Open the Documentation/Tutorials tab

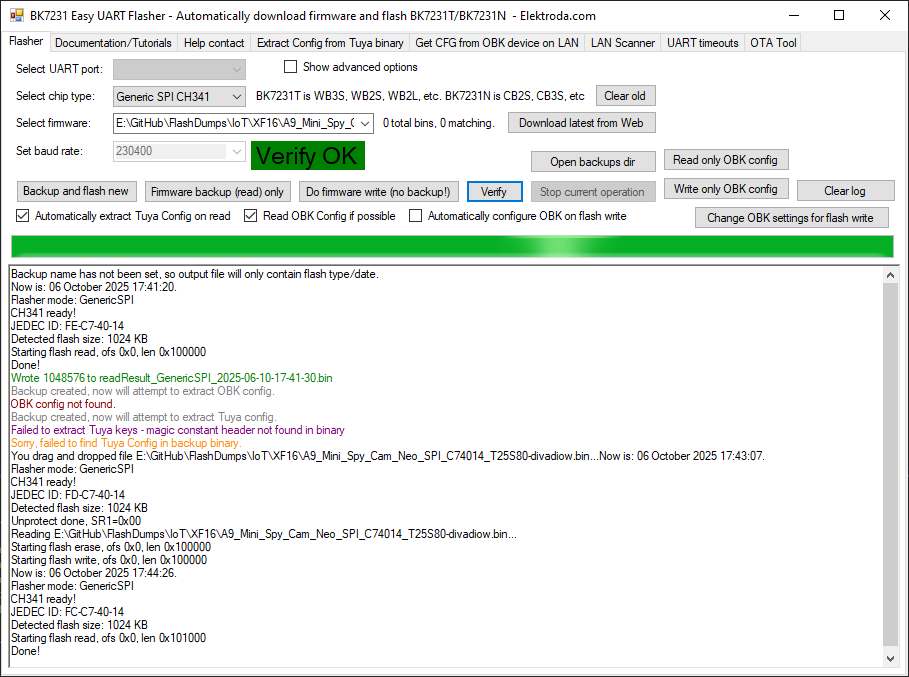tap(113, 43)
